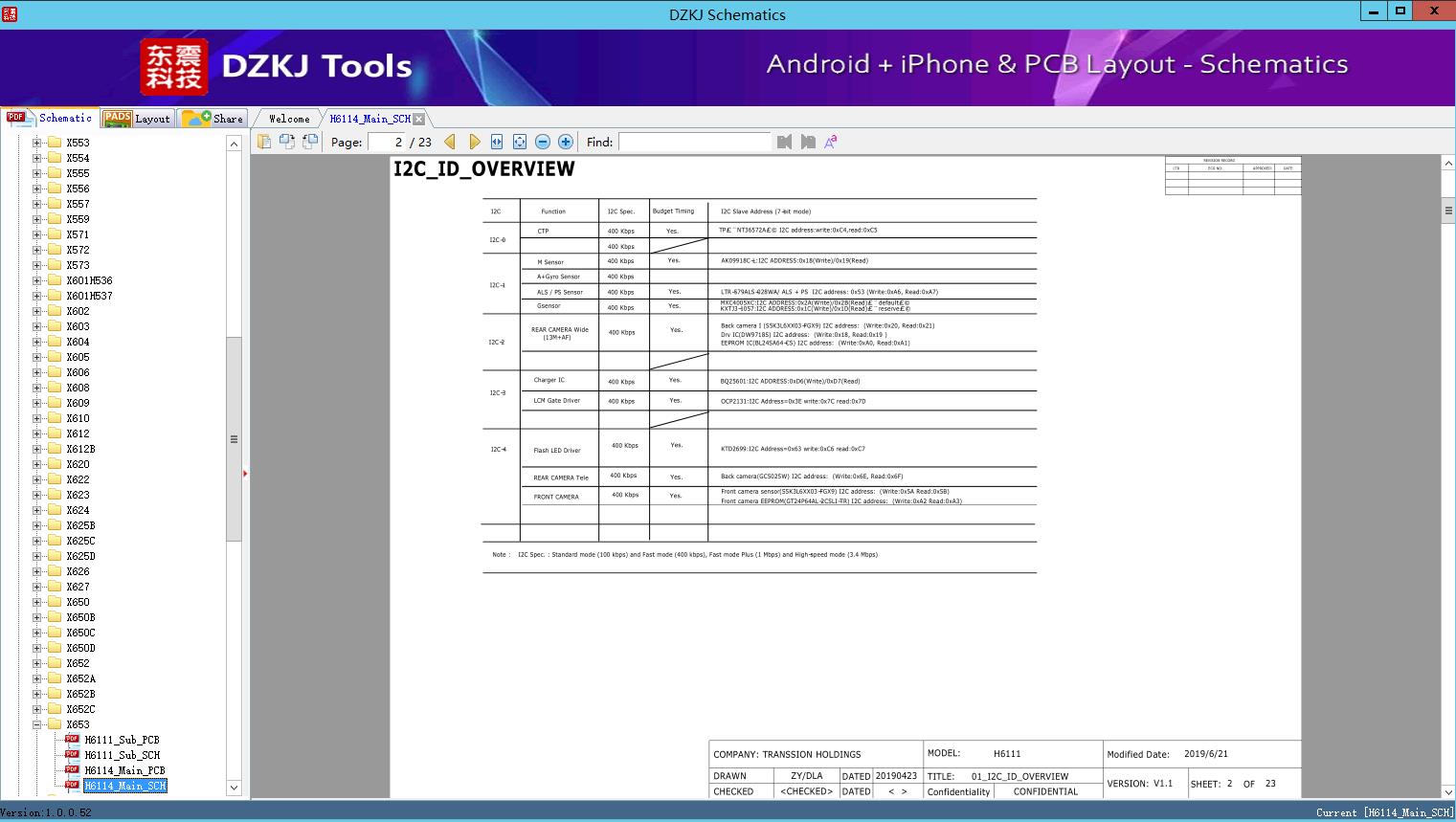Expand the X604 folder node
The image size is (1456, 822).
click(x=36, y=342)
